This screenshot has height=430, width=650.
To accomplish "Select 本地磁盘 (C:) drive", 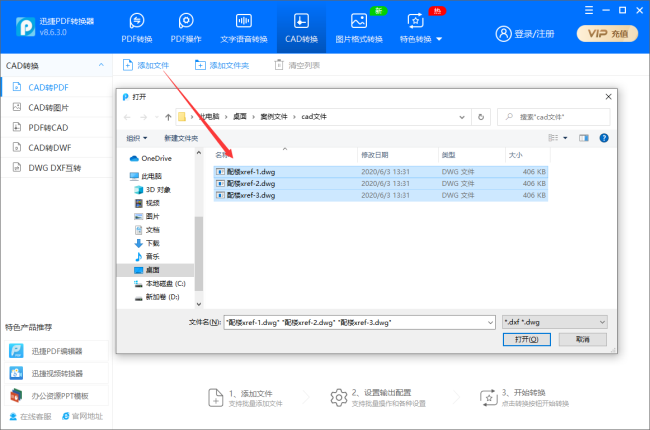I will pyautogui.click(x=160, y=284).
